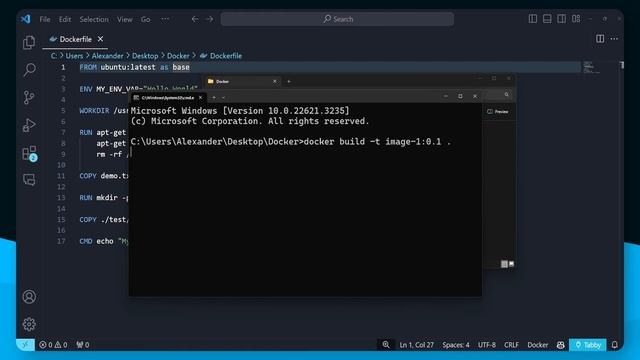Image resolution: width=640 pixels, height=360 pixels.
Task: Click the minimap in the editor
Action: 591,67
